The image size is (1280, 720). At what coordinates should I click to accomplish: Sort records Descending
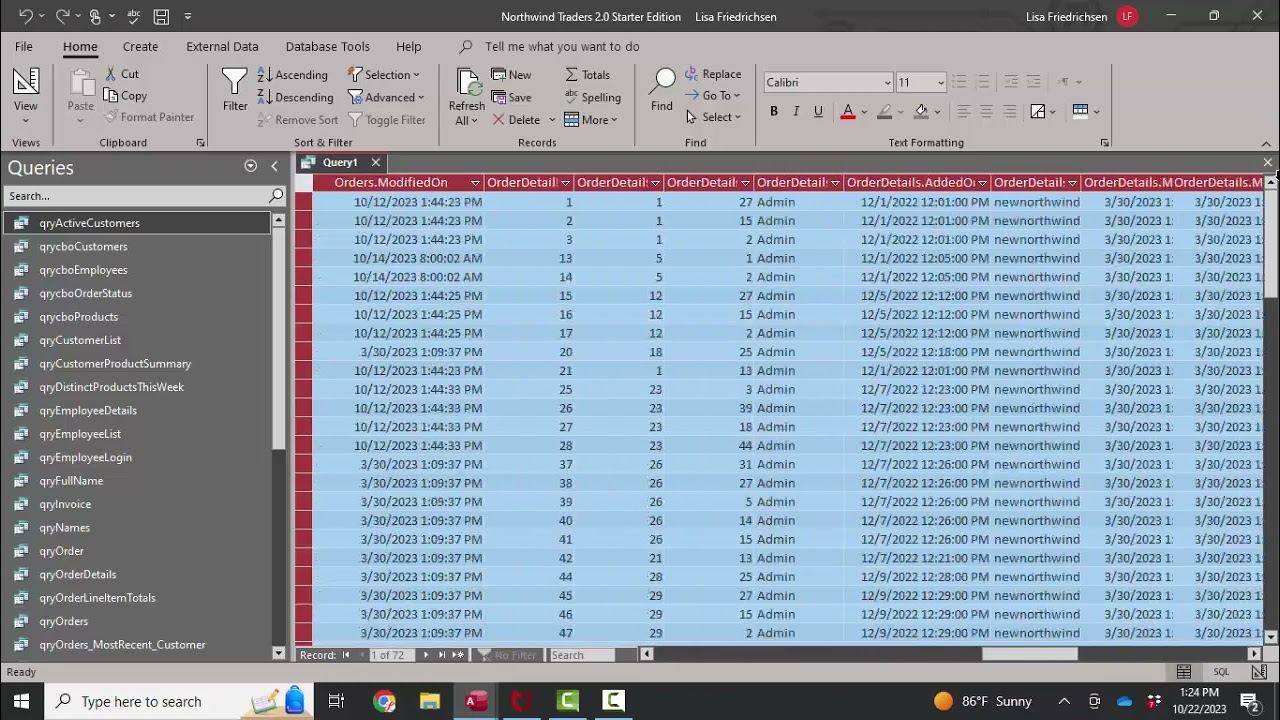[x=295, y=98]
